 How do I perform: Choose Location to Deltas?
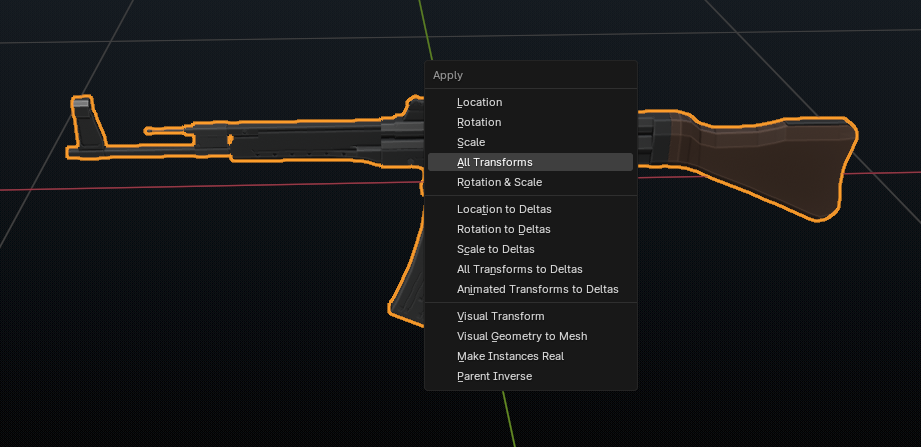pos(504,209)
